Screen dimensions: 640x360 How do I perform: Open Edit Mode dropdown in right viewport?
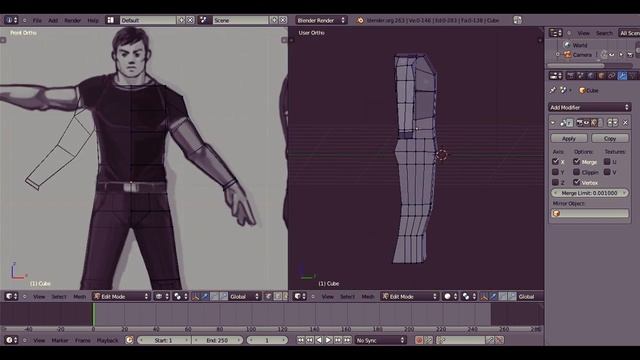click(410, 296)
